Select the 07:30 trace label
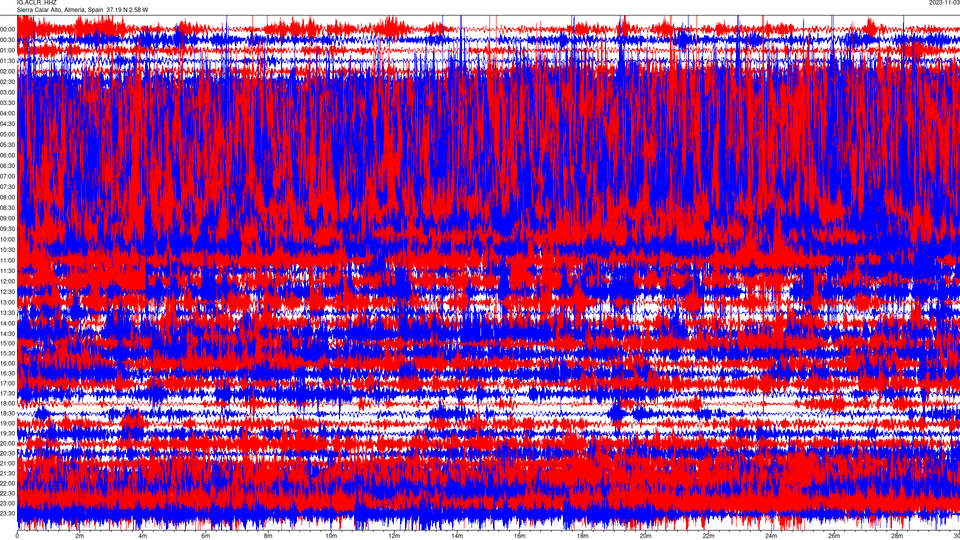This screenshot has height=540, width=960. tap(7, 187)
